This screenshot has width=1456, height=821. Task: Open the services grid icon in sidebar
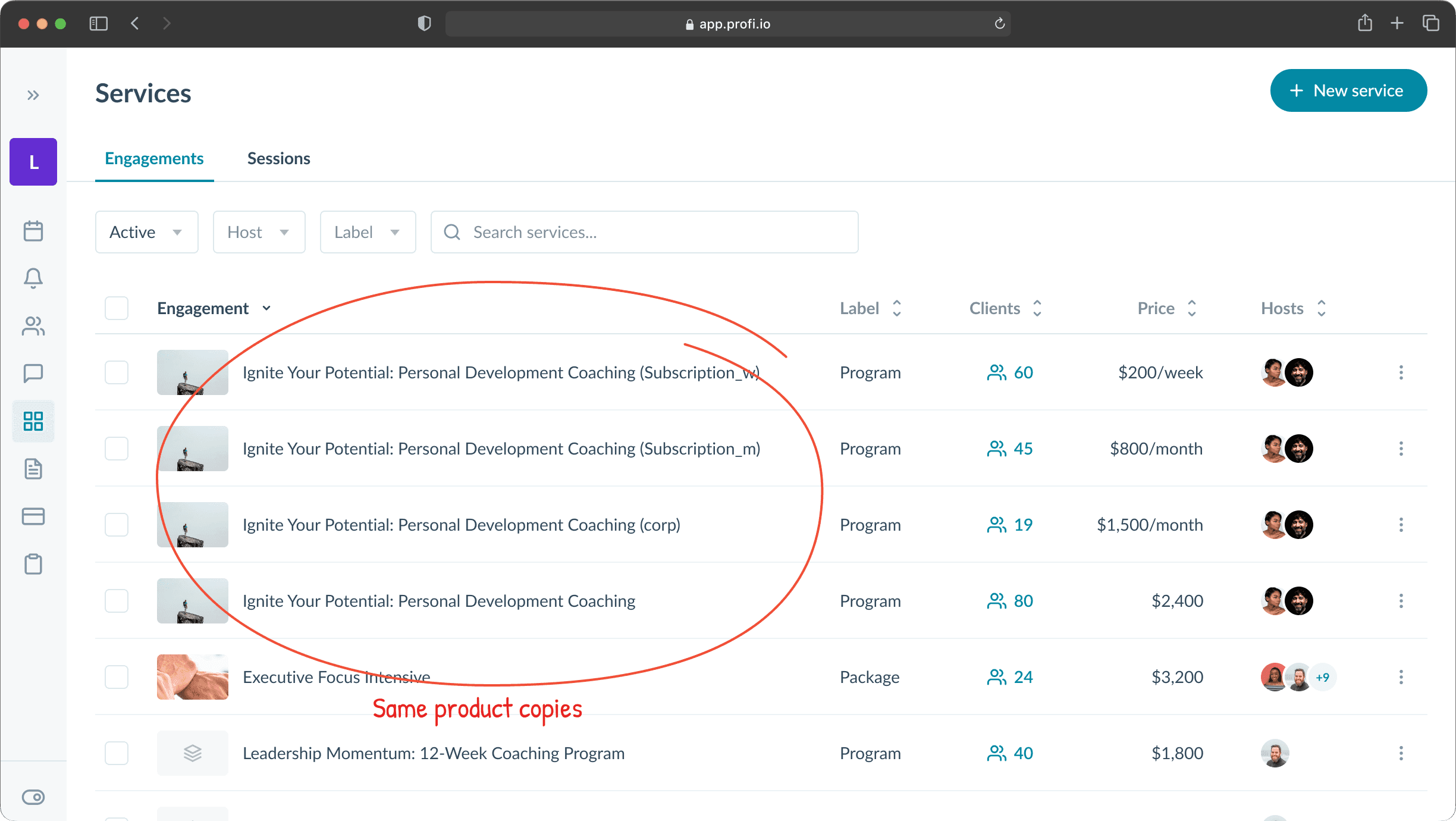coord(33,421)
